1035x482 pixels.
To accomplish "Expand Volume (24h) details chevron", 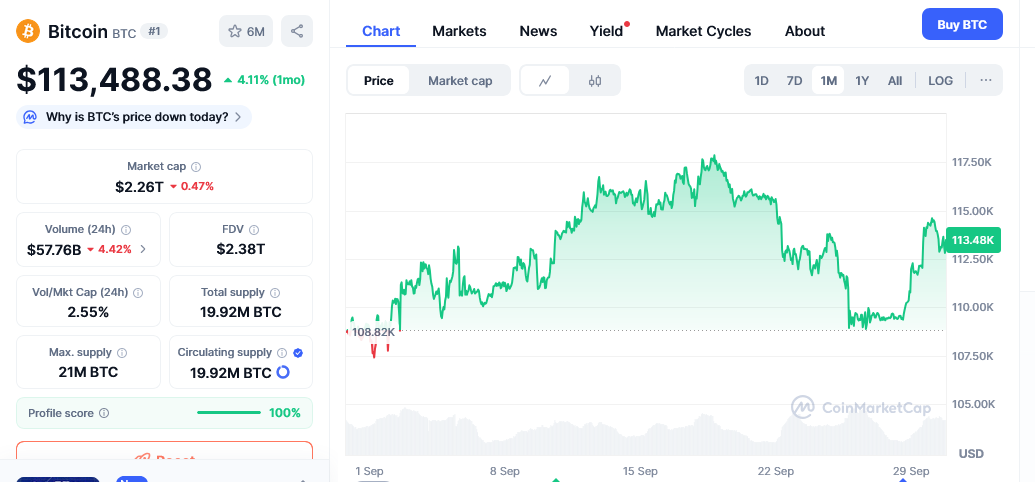I will pos(143,249).
